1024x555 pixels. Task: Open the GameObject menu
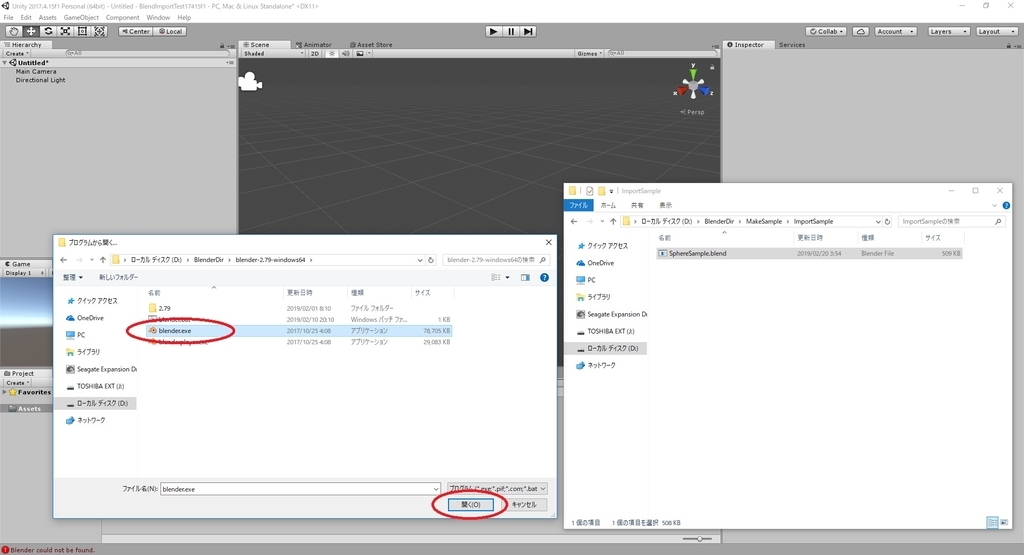[81, 18]
